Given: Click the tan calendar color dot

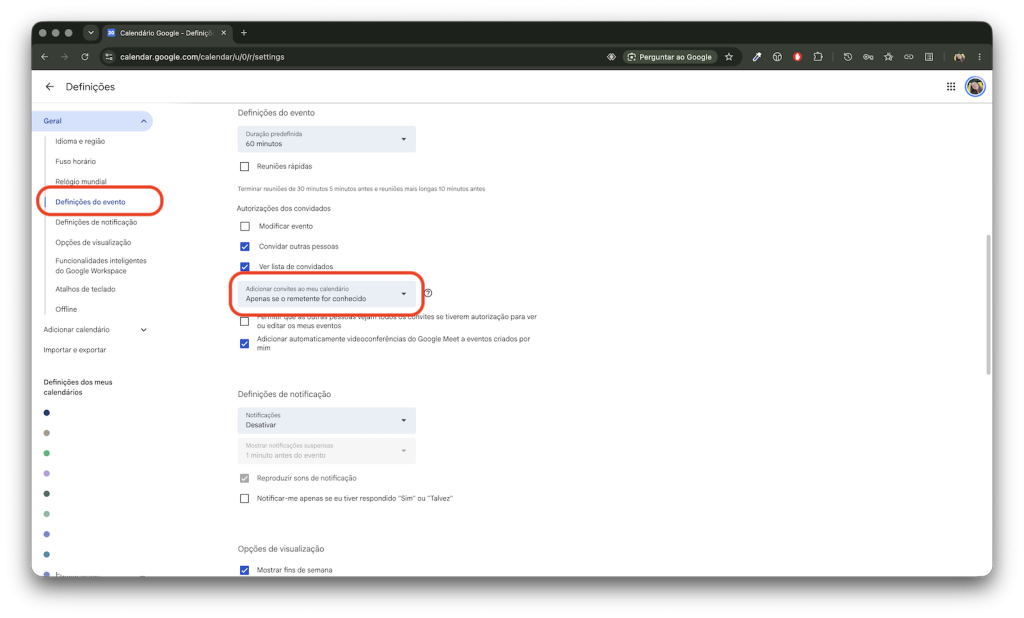Looking at the screenshot, I should [x=46, y=433].
